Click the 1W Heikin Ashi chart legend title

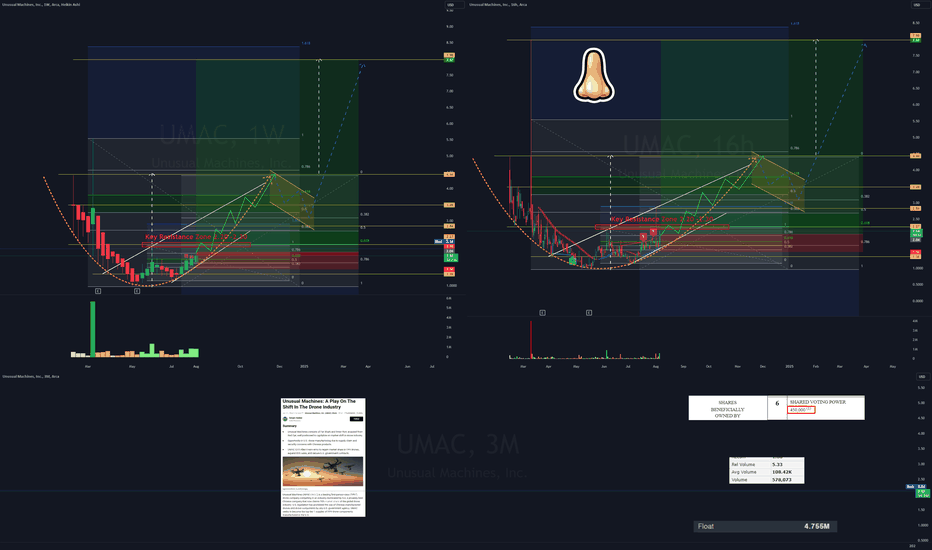41,5
